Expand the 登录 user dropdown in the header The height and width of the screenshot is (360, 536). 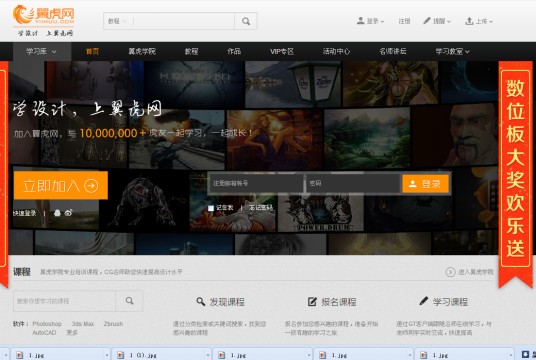370,21
